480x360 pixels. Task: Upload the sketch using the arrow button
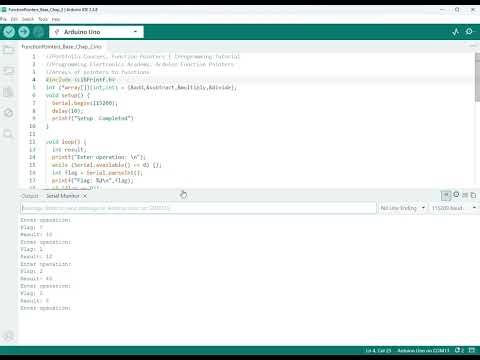tap(24, 32)
